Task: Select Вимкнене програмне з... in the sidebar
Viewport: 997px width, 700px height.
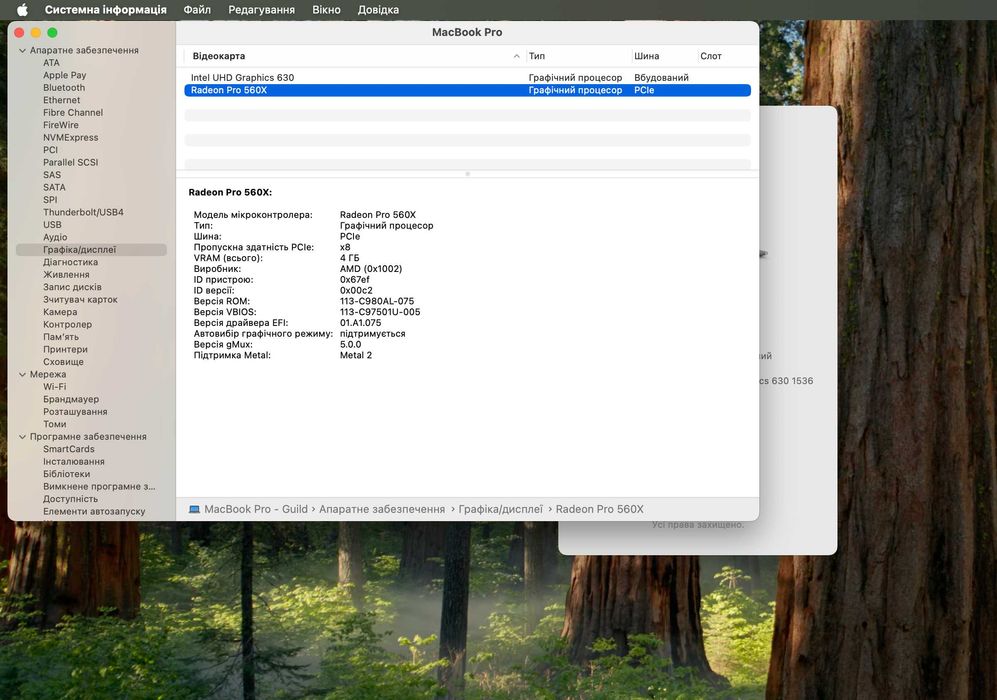Action: 99,486
